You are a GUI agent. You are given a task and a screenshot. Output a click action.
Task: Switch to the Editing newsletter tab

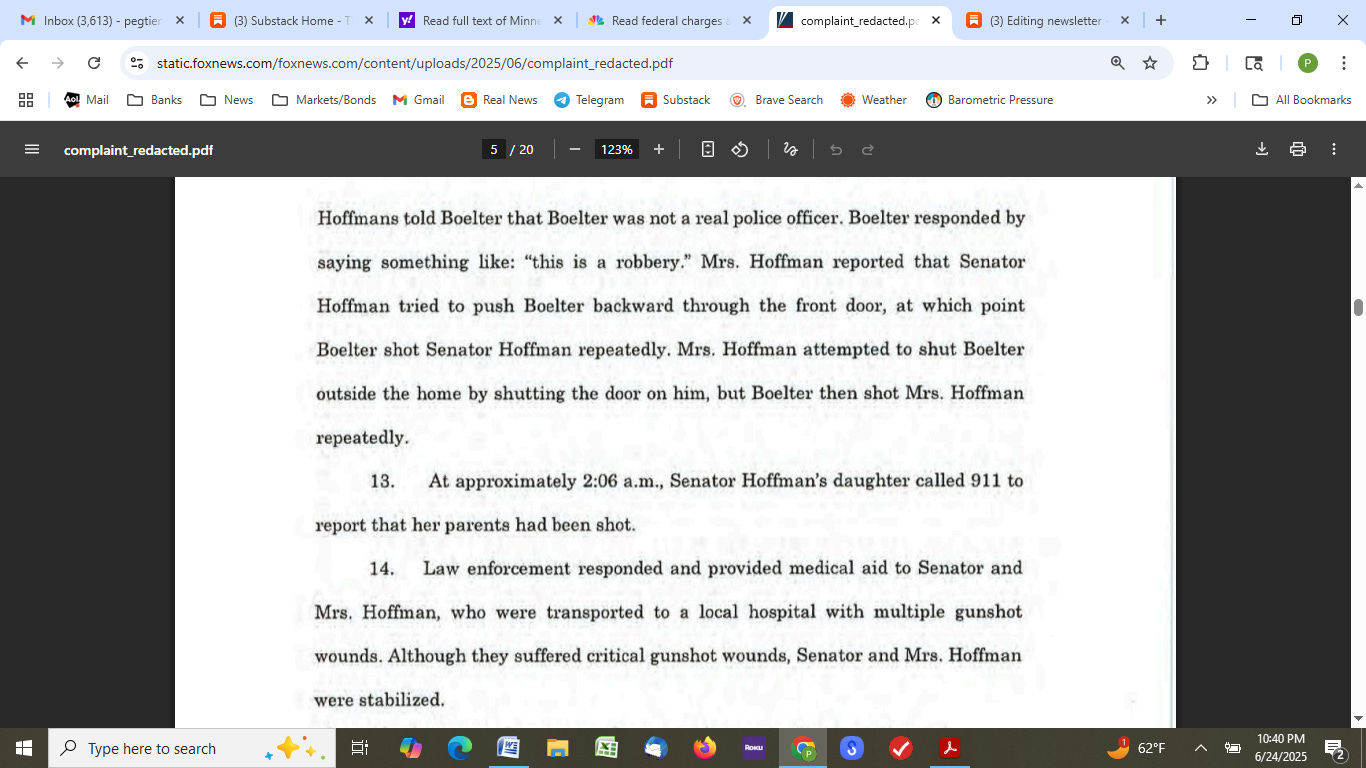[1049, 20]
